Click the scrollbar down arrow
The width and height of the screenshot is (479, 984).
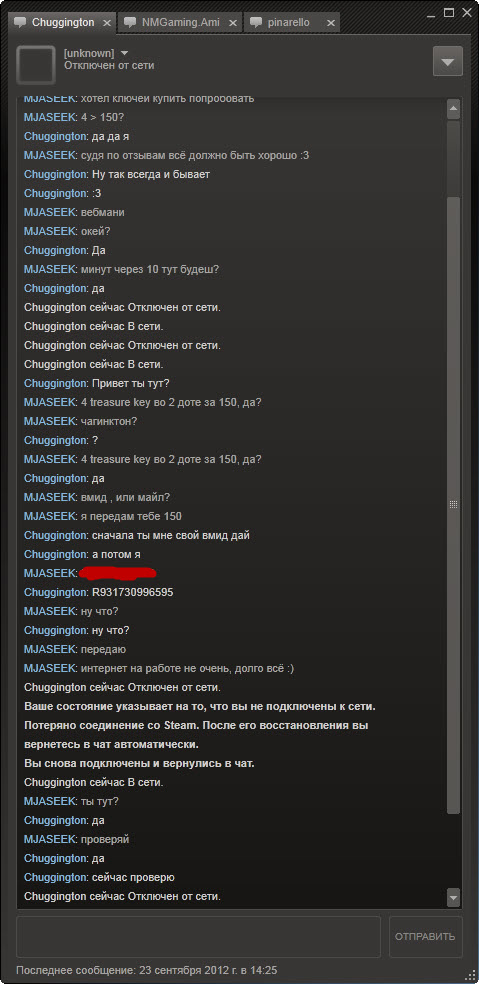(453, 897)
